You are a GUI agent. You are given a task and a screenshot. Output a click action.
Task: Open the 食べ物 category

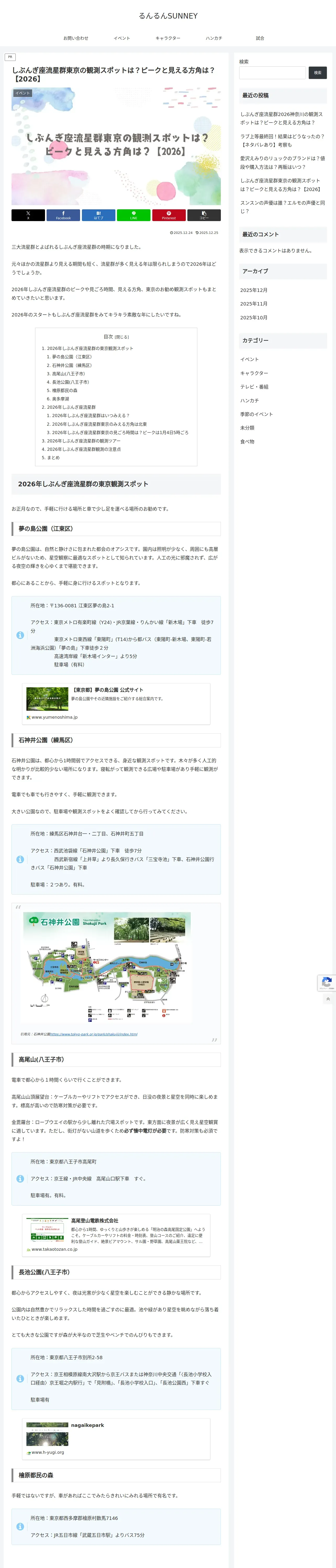point(247,442)
